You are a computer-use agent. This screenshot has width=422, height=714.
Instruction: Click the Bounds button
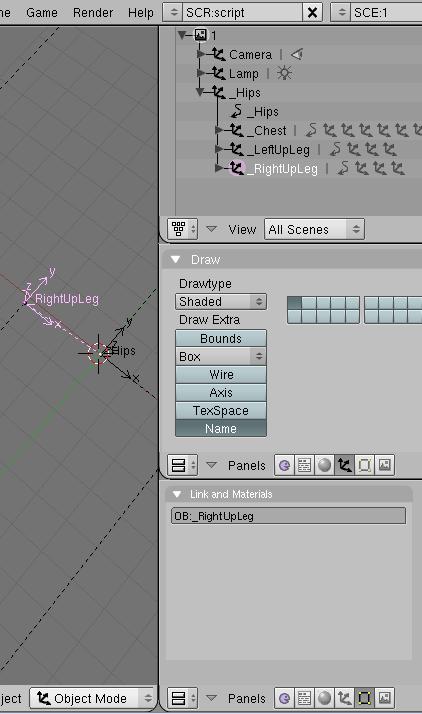pyautogui.click(x=221, y=338)
